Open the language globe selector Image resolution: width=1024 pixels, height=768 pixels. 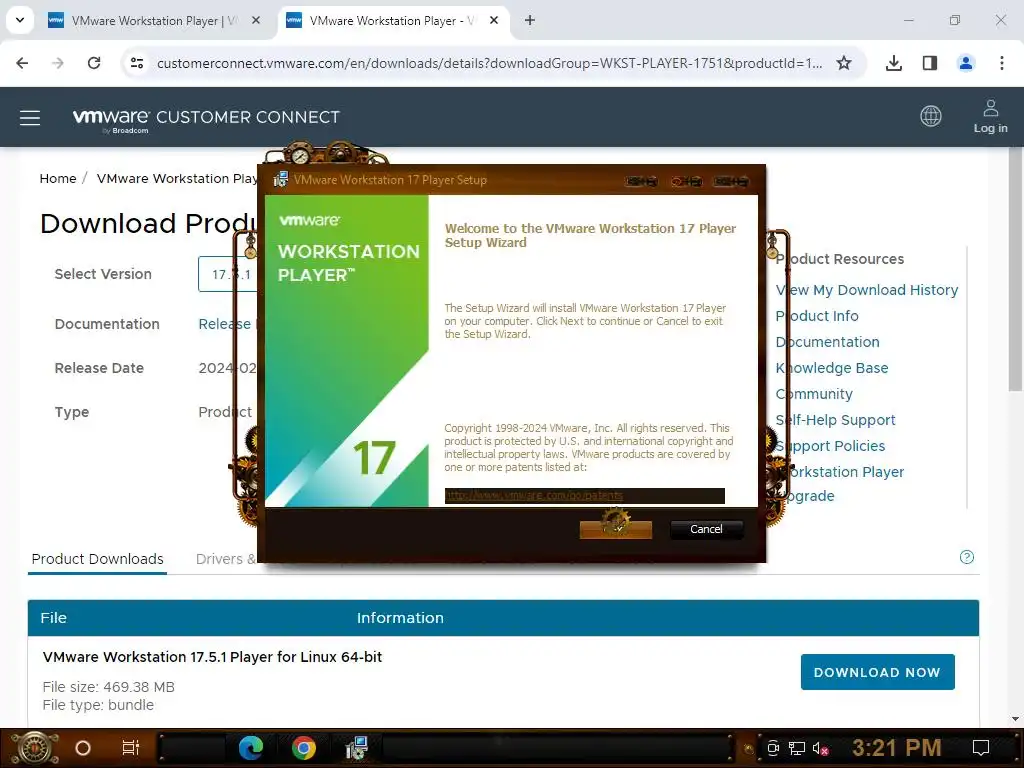tap(931, 116)
